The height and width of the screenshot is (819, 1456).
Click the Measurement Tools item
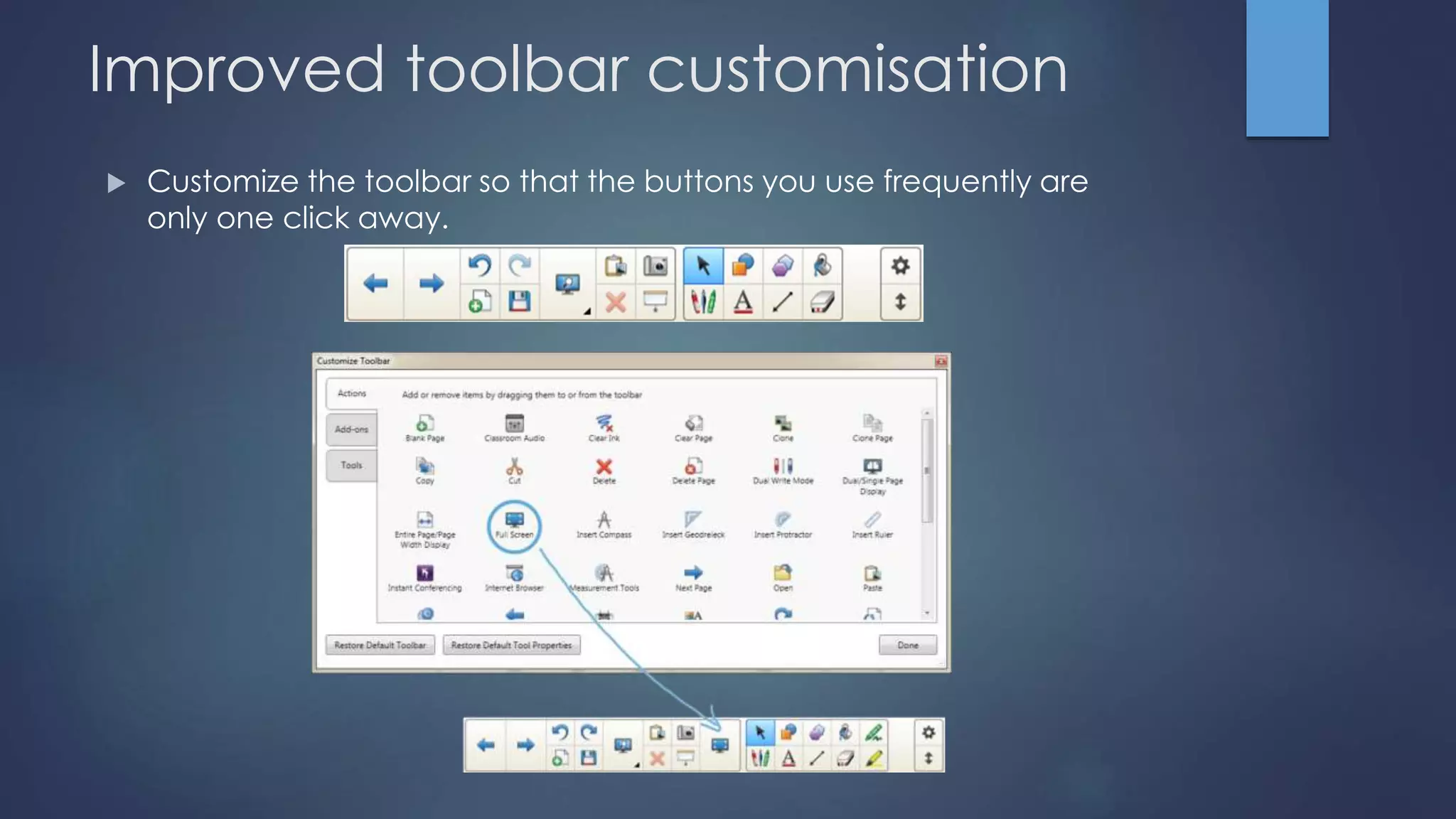[x=604, y=579]
